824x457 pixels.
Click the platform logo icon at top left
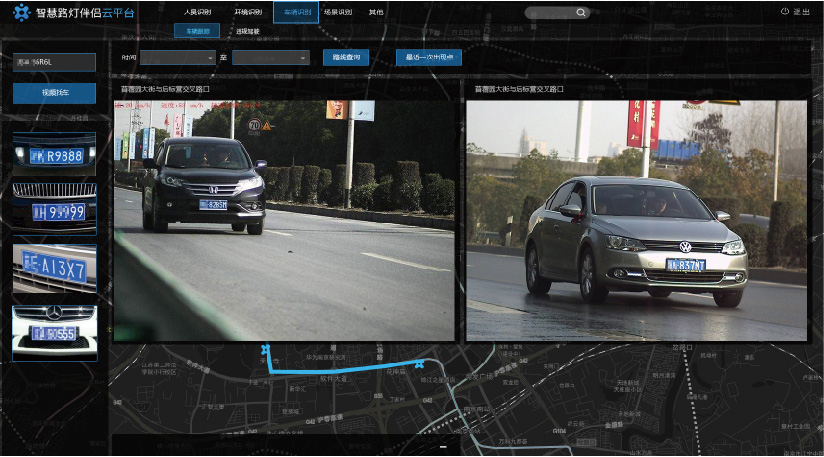(x=21, y=13)
